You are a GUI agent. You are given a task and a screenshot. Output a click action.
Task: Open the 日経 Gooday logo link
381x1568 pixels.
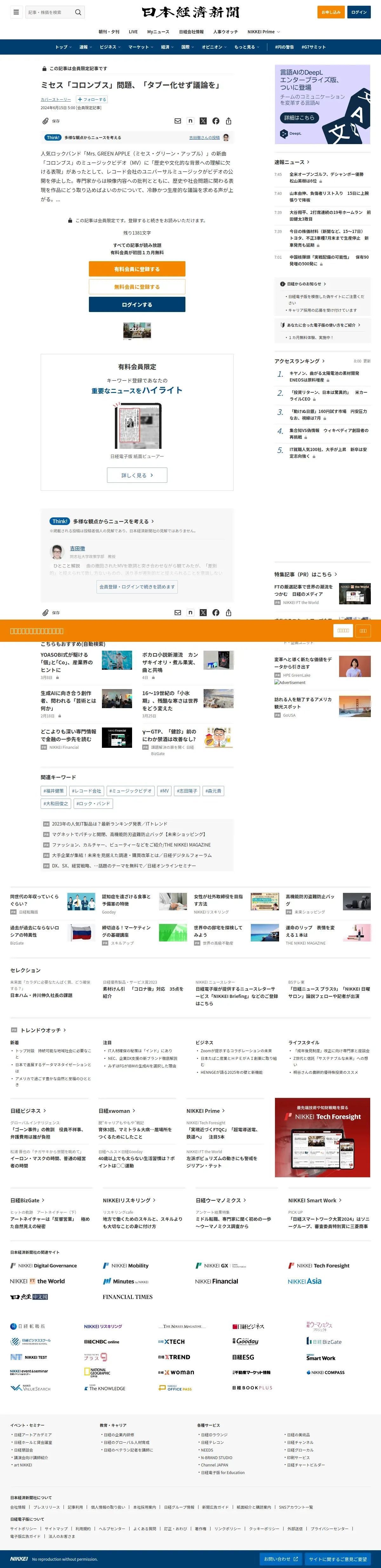[245, 1341]
